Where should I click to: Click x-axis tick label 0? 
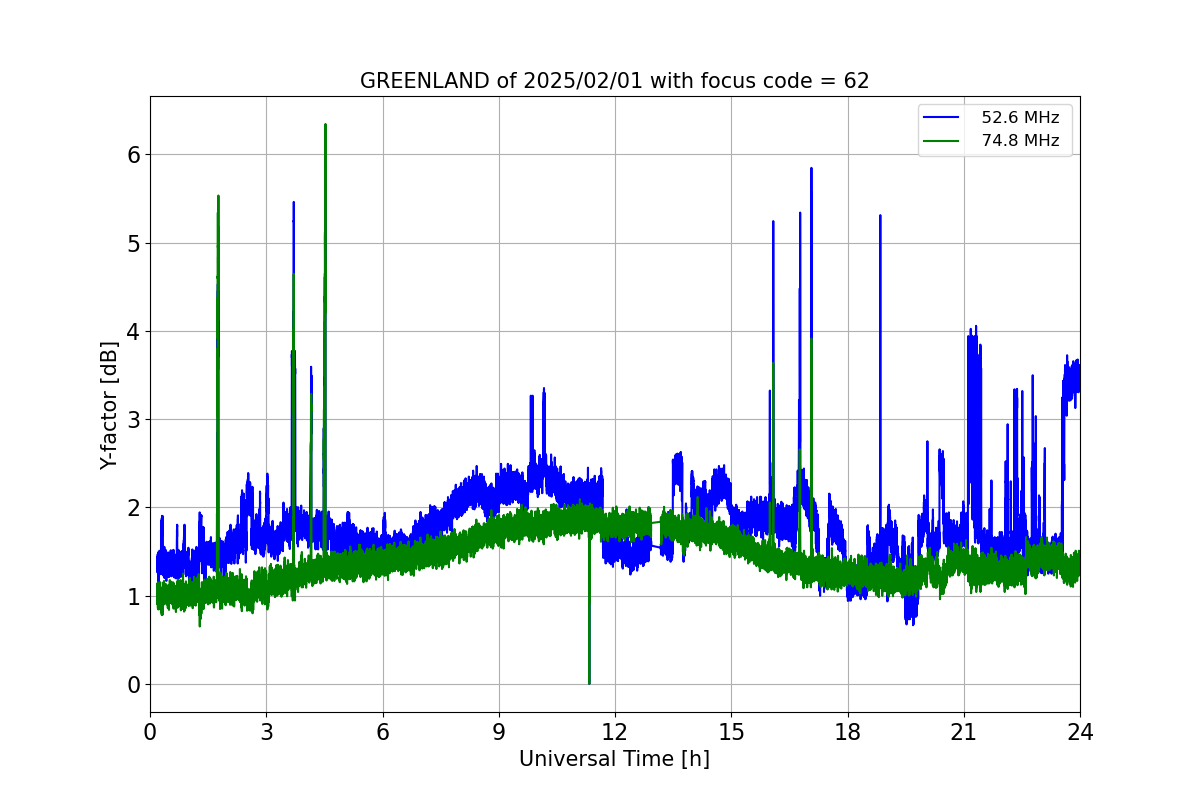click(x=150, y=732)
